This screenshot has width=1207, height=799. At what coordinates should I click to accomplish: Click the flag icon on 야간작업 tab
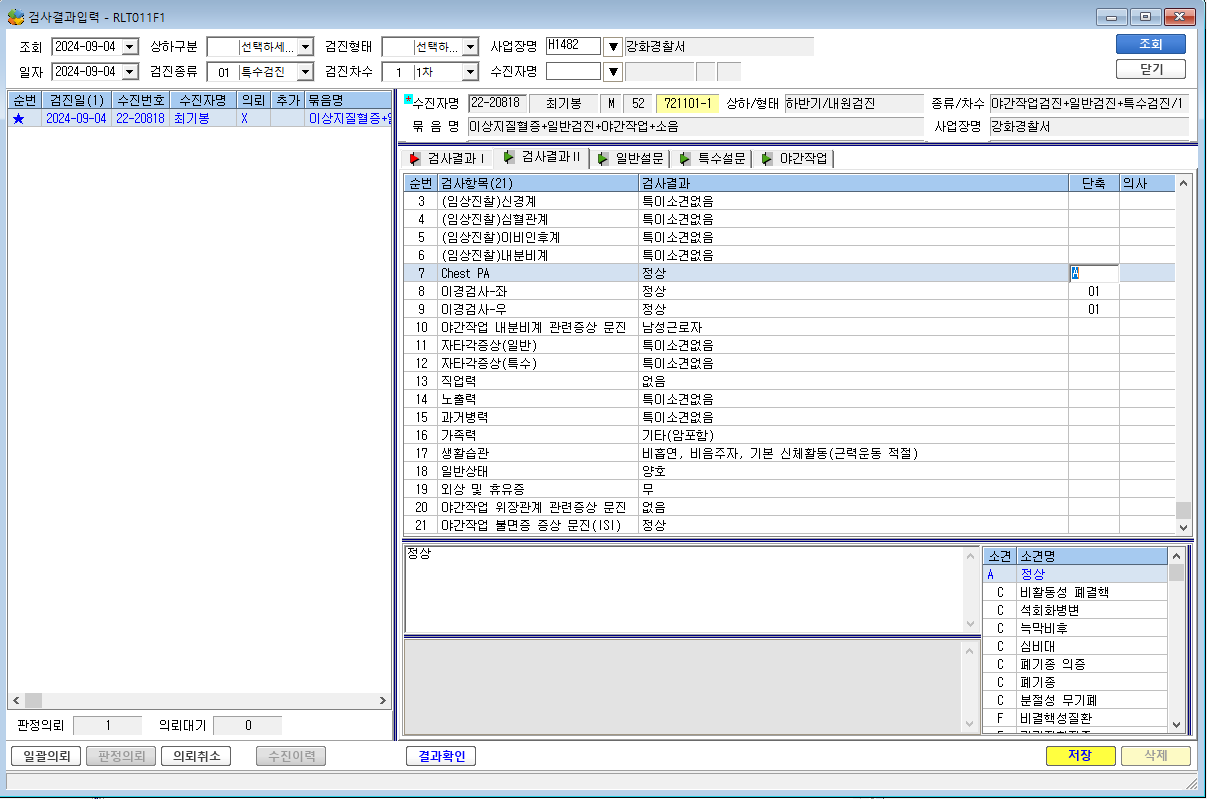pyautogui.click(x=767, y=159)
